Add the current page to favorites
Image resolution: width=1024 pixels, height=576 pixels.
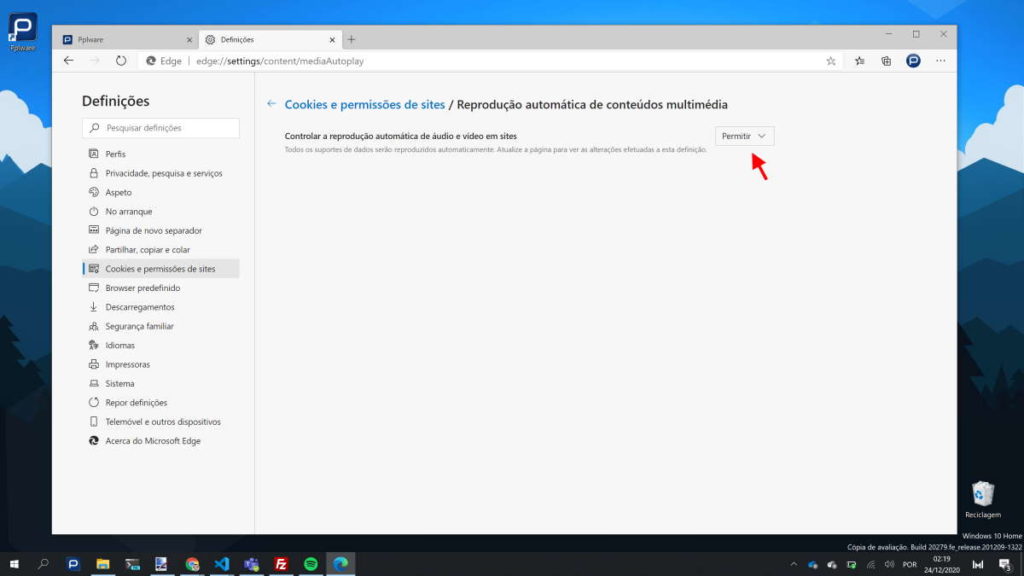(x=830, y=60)
